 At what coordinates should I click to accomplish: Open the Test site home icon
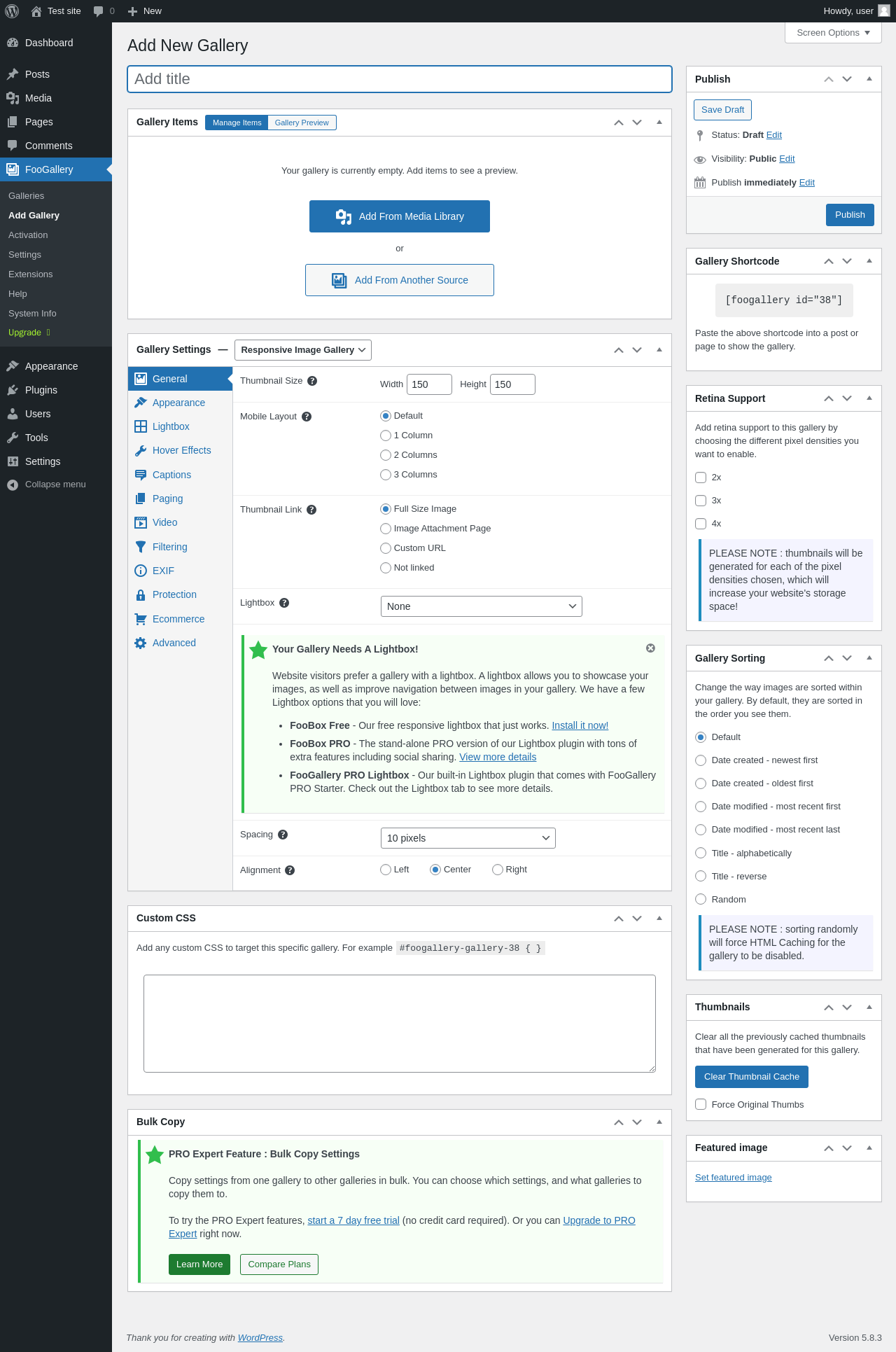tap(36, 11)
